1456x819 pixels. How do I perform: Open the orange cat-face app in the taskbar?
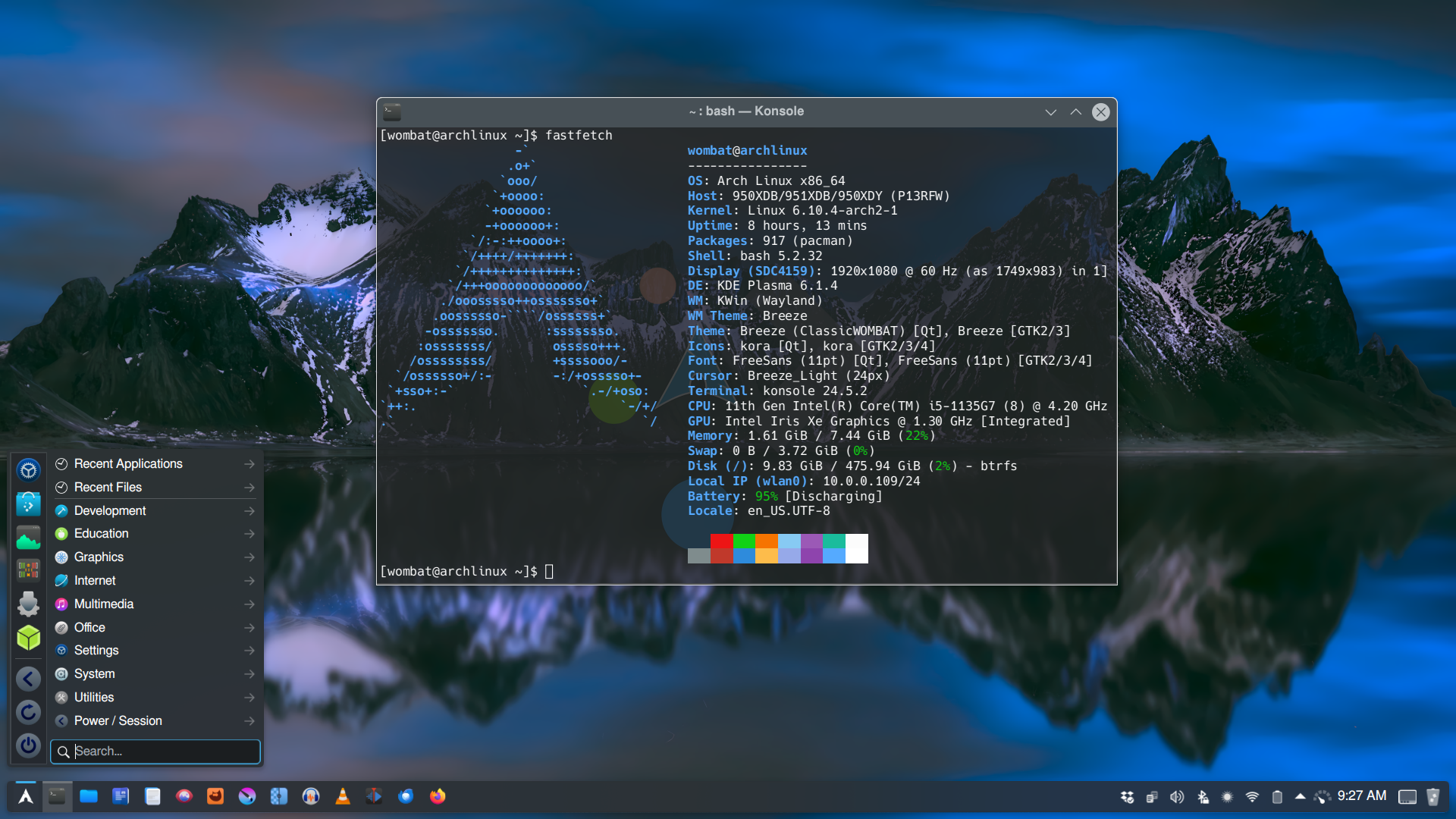[215, 796]
